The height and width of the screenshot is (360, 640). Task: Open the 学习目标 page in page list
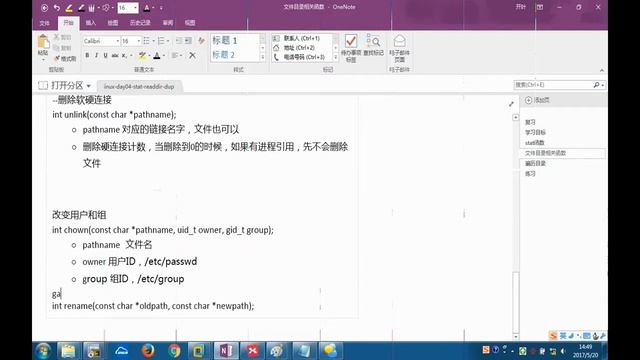click(535, 132)
